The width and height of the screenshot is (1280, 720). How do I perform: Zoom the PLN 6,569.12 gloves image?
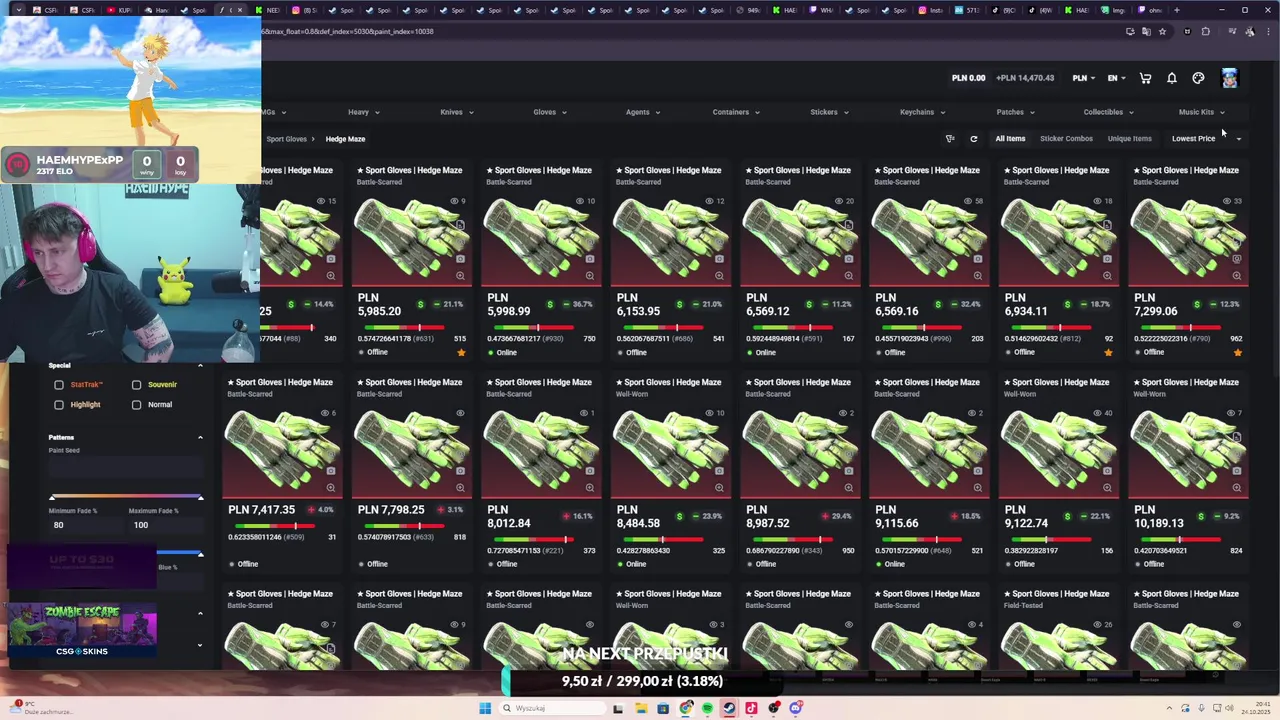(x=849, y=276)
